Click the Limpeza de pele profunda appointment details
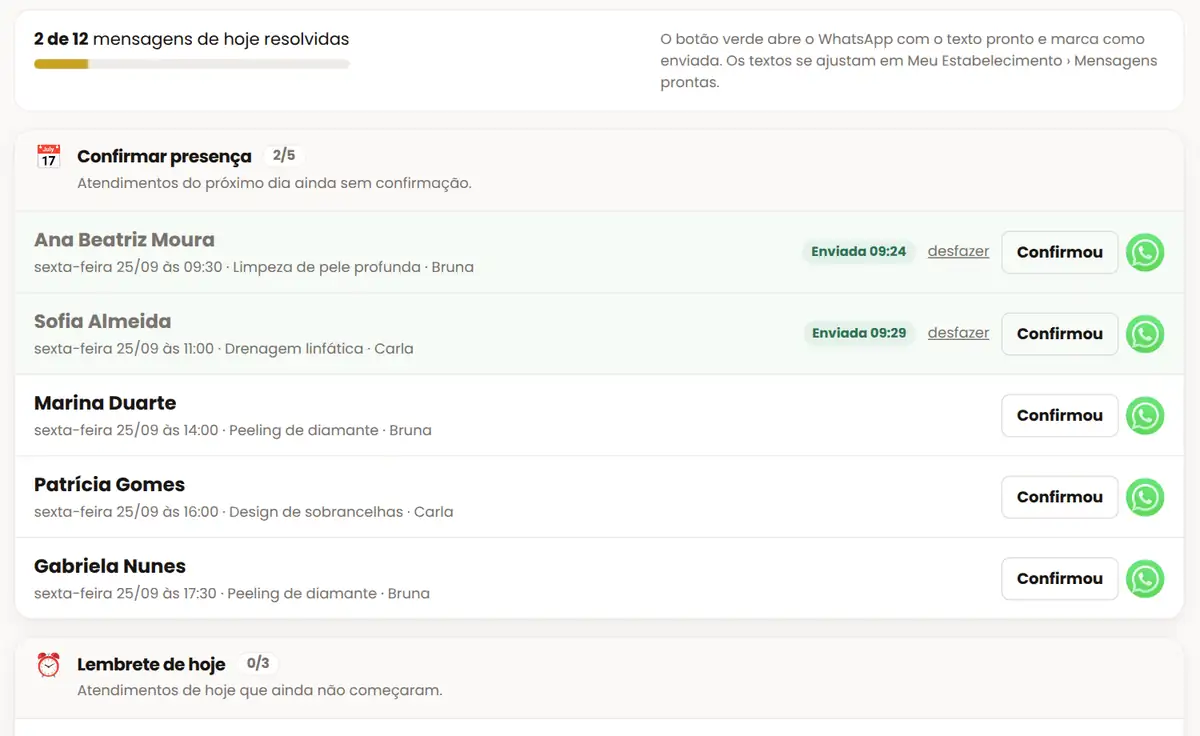1200x736 pixels. tap(254, 267)
